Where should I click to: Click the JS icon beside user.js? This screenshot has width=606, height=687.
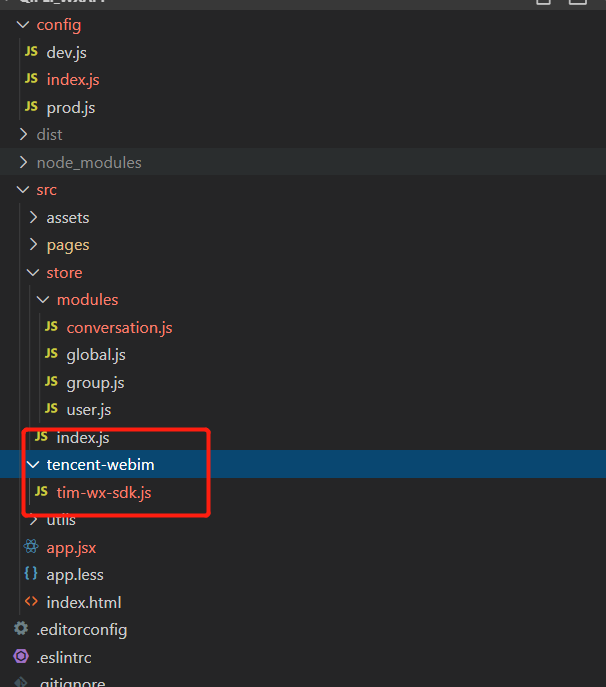coord(51,409)
